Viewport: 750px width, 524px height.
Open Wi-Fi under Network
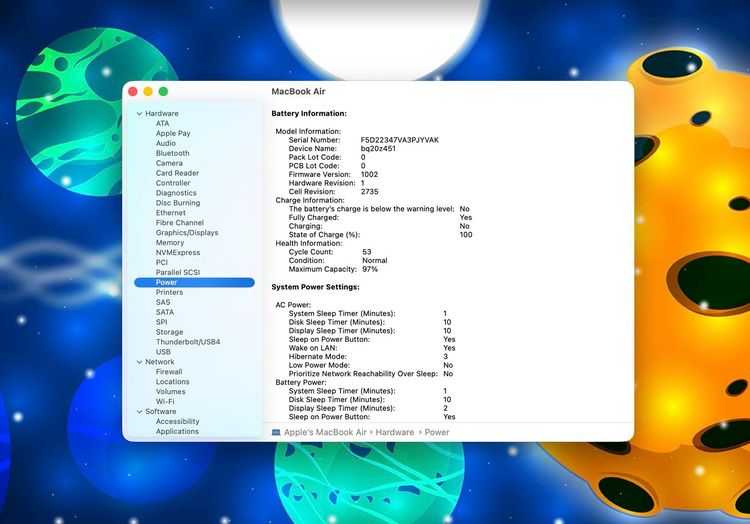[165, 402]
